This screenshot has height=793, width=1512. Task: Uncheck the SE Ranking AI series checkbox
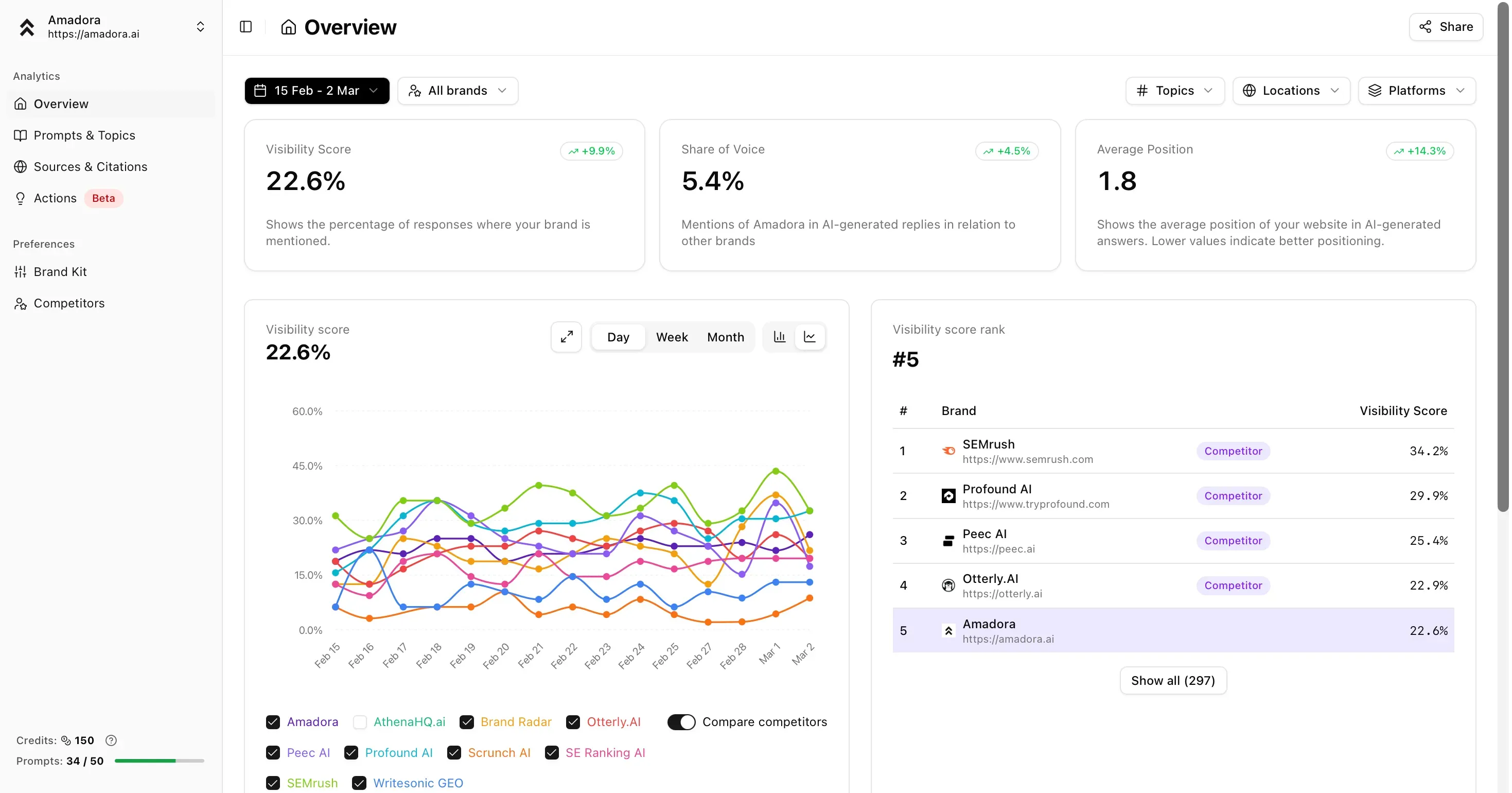(x=552, y=753)
